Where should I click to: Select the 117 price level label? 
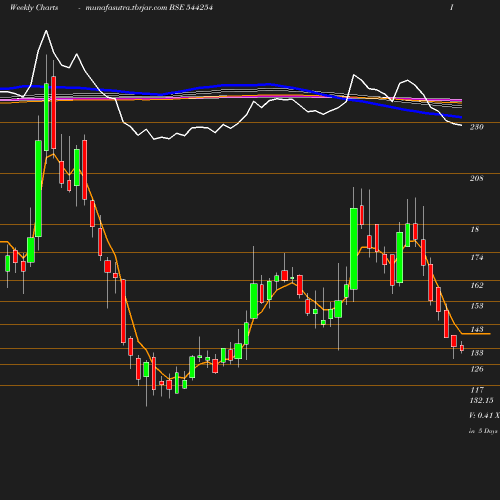coord(477,390)
